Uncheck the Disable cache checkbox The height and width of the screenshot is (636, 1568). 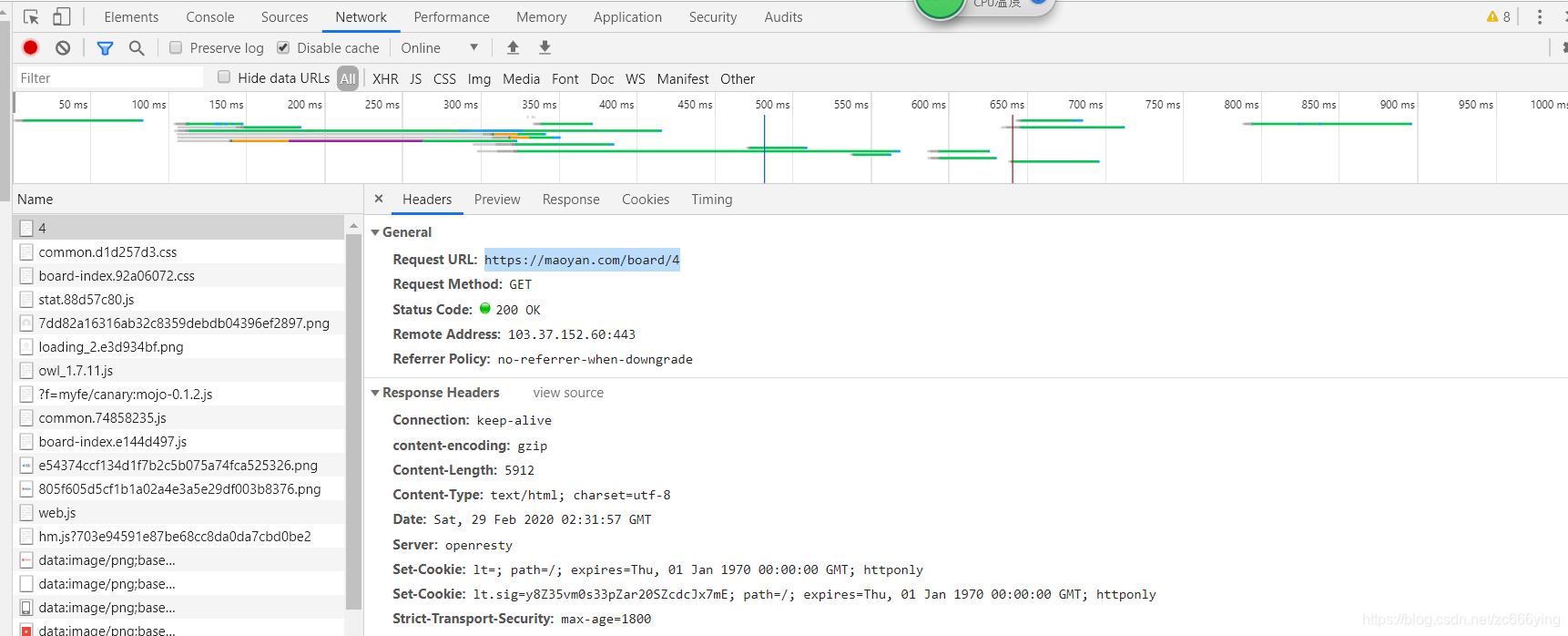tap(283, 47)
